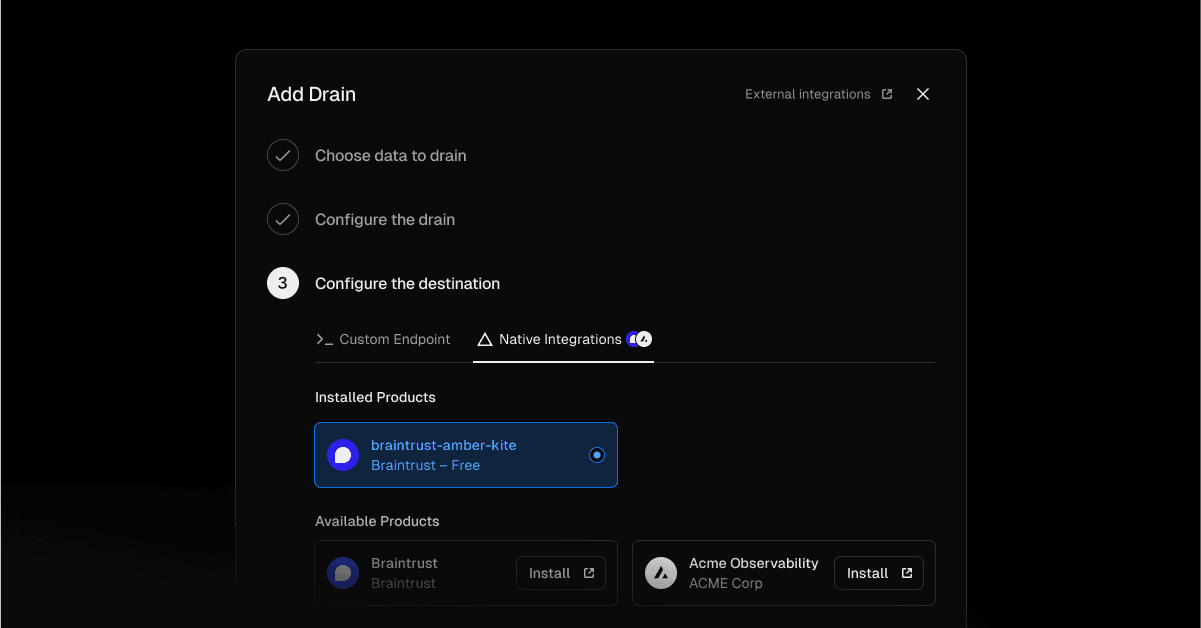The height and width of the screenshot is (628, 1201).
Task: Click the Braintrust logo under Available Products
Action: coord(343,573)
